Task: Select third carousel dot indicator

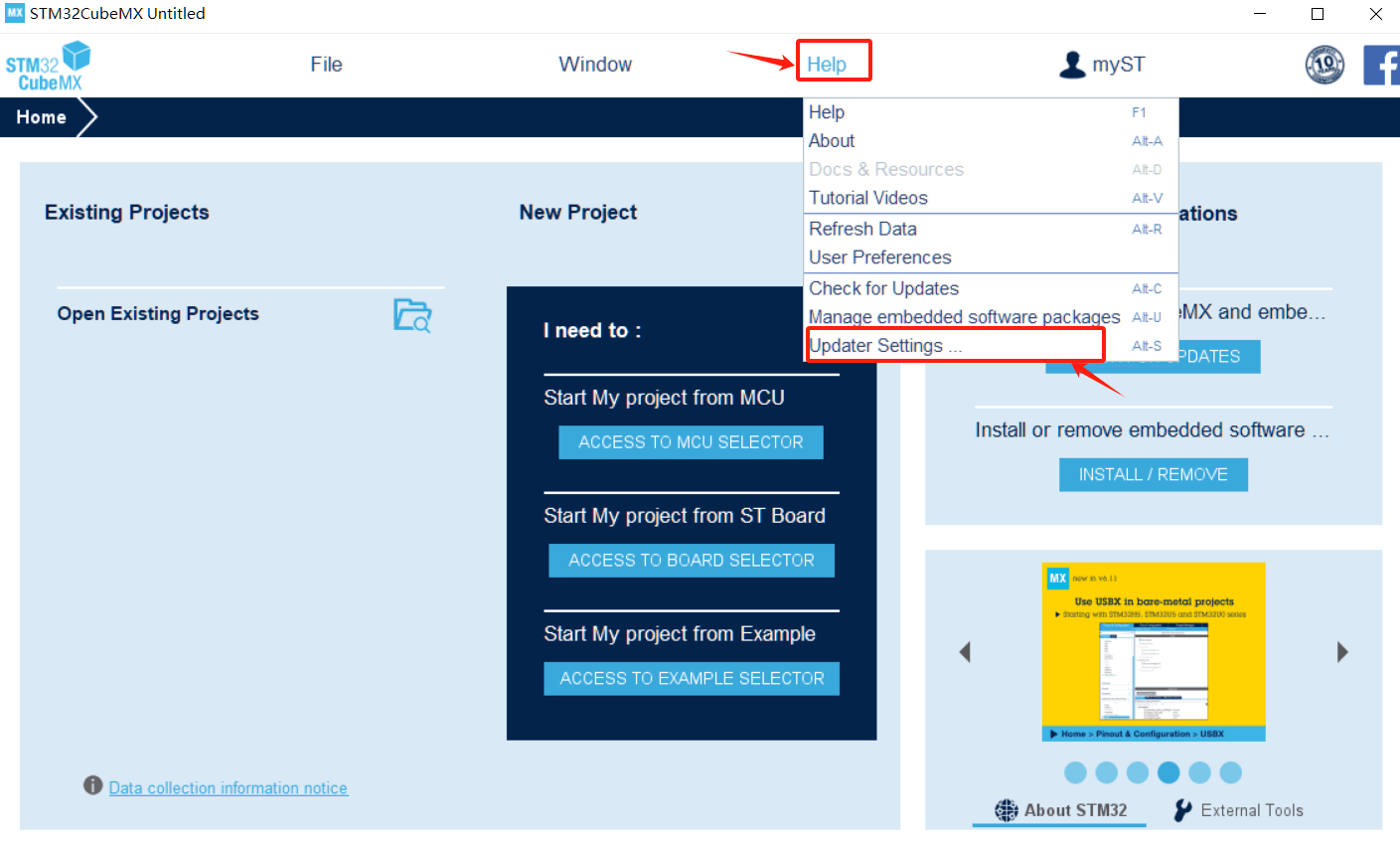Action: (1138, 772)
